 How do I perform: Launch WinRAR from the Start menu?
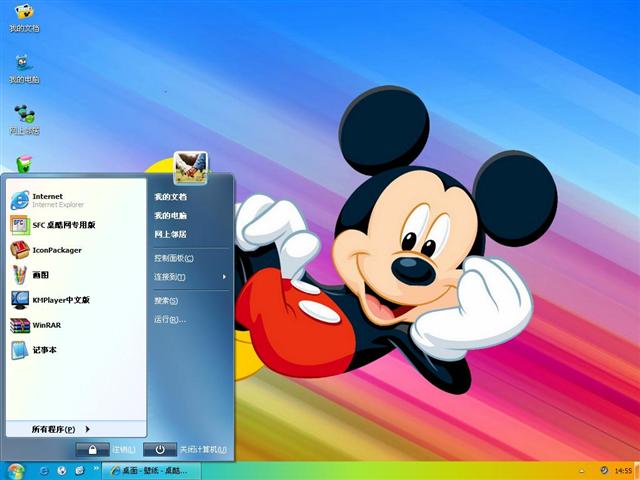45,325
